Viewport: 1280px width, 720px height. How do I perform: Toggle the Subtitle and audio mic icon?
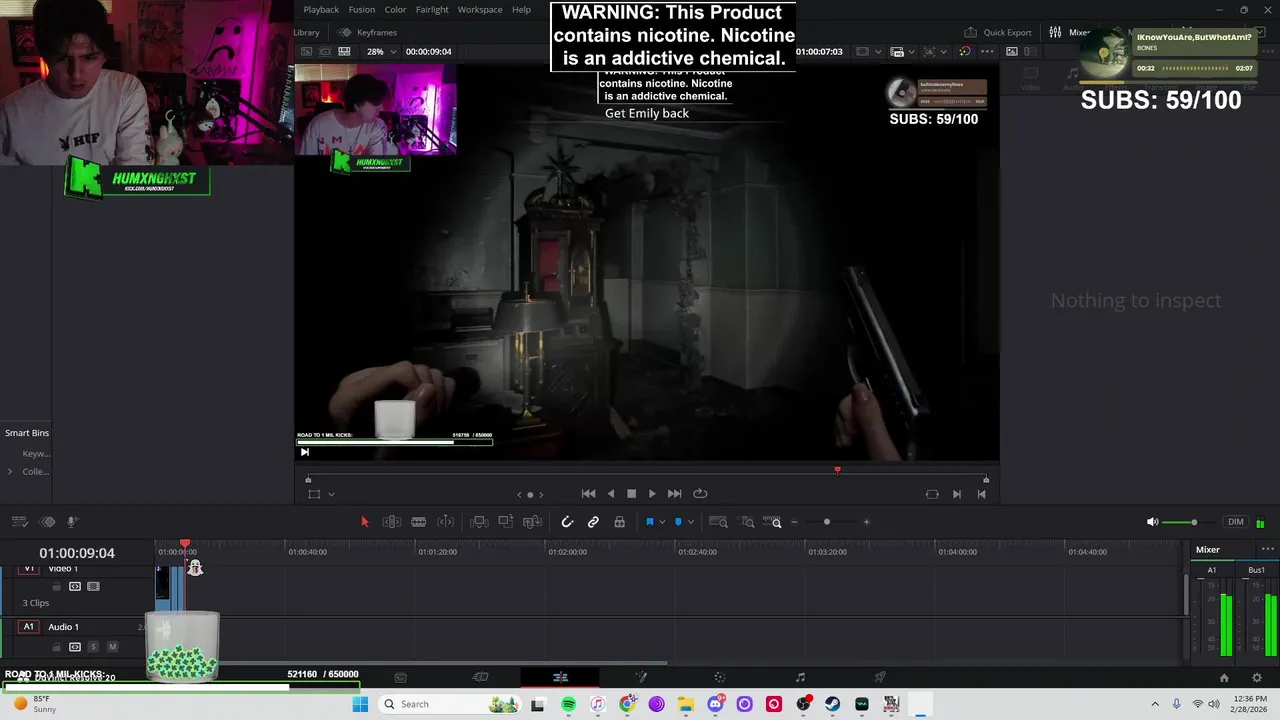(x=72, y=522)
